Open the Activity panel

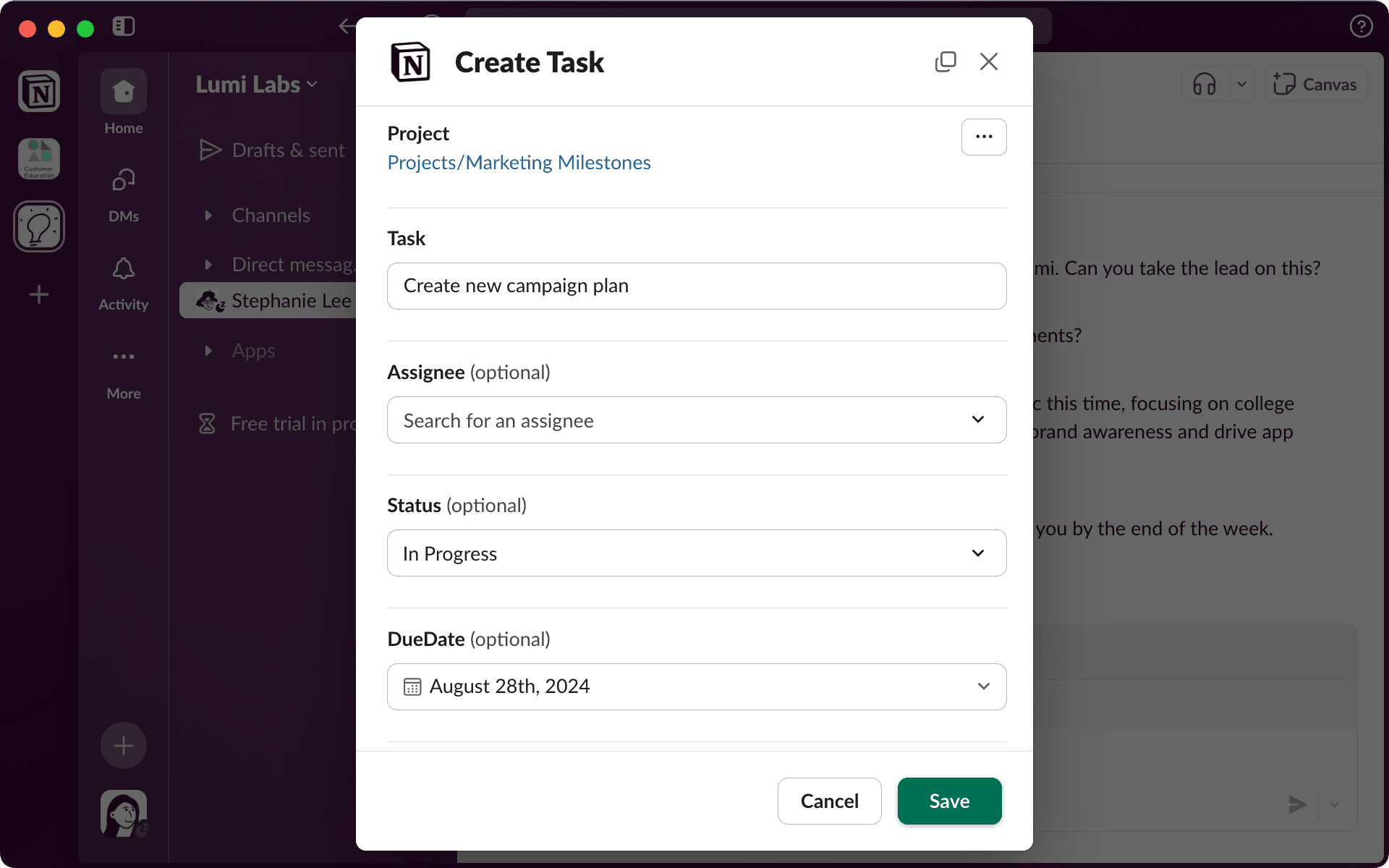(123, 282)
